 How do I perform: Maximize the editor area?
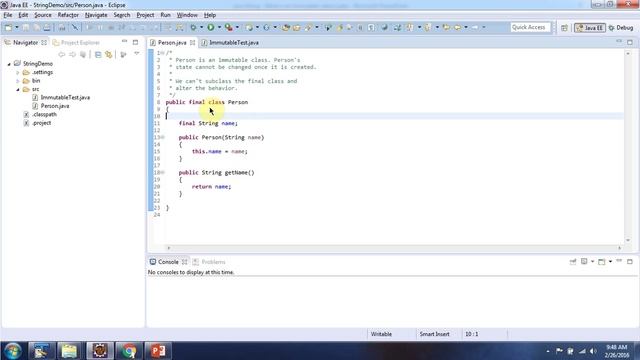[x=630, y=42]
